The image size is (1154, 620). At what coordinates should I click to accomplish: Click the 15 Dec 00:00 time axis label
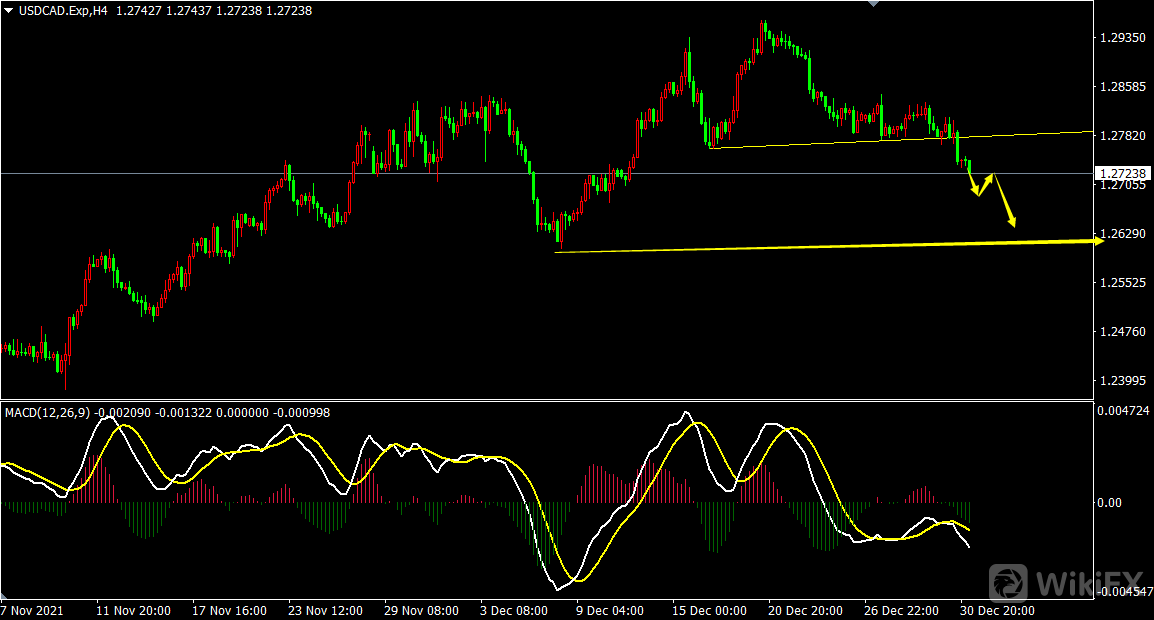pos(708,610)
